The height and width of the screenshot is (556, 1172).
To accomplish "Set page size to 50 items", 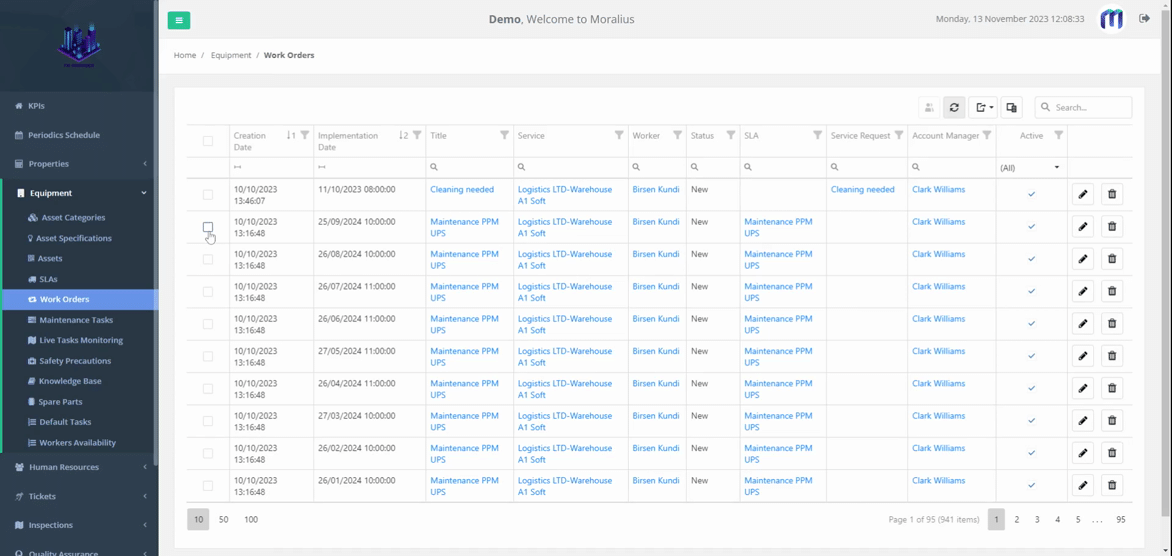I will (x=223, y=519).
